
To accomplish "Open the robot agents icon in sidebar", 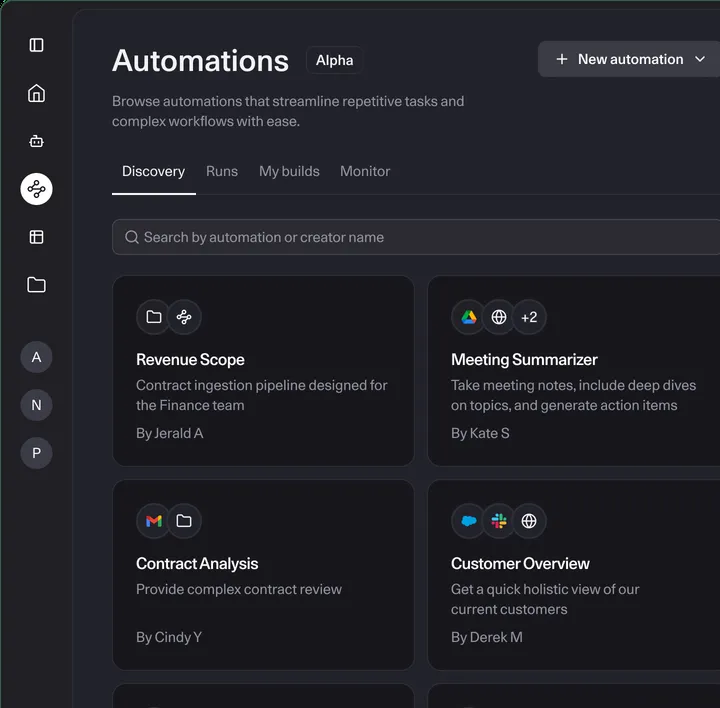I will tap(36, 141).
